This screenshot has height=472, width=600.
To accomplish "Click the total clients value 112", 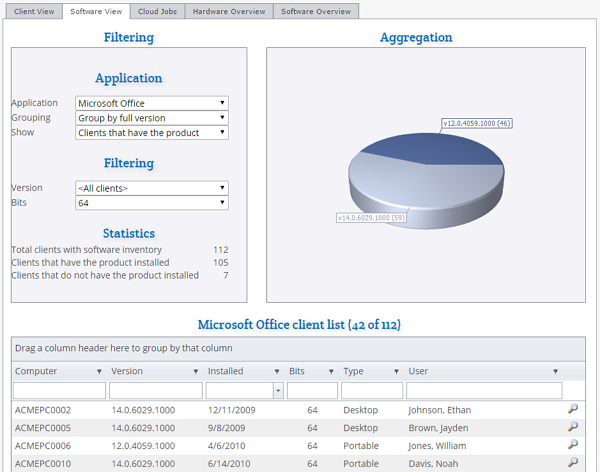I will click(221, 250).
